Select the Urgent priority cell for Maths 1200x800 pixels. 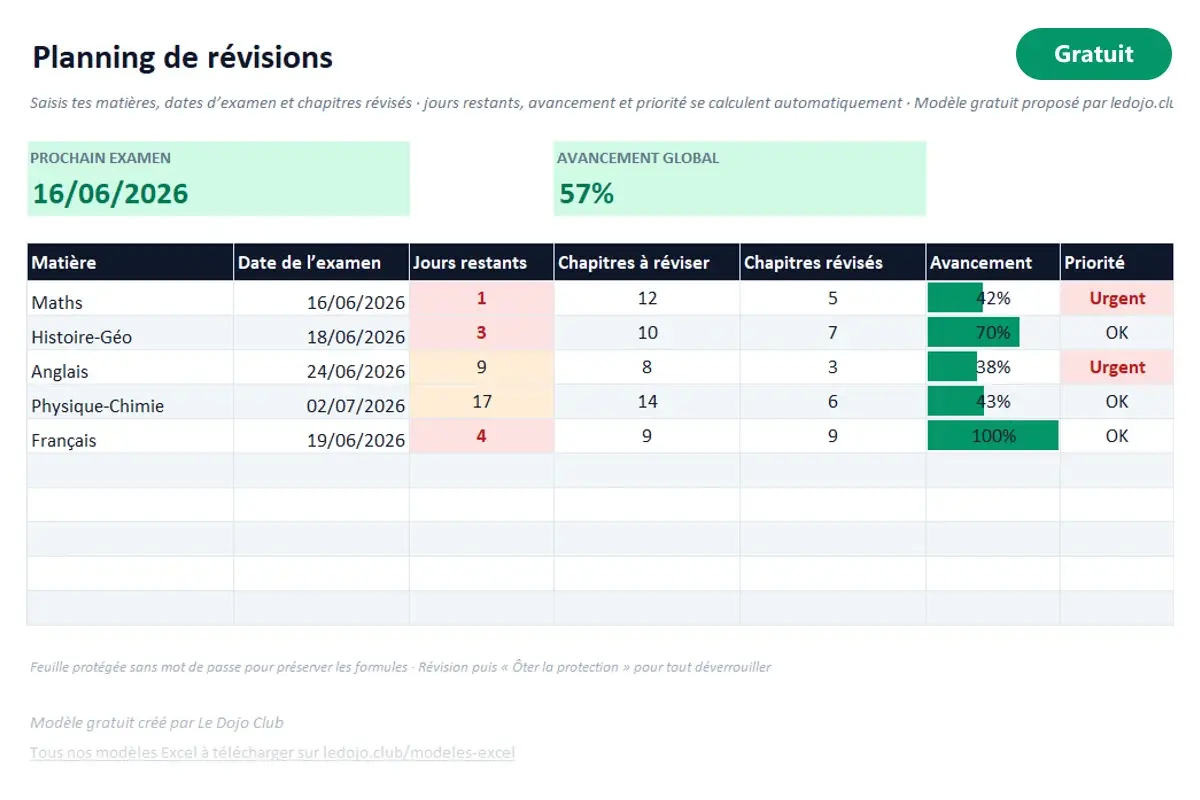pos(1117,299)
